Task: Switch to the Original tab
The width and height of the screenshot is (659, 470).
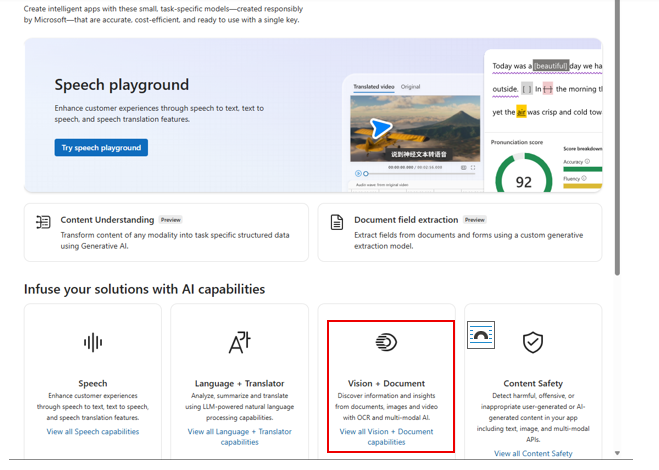Action: [410, 87]
